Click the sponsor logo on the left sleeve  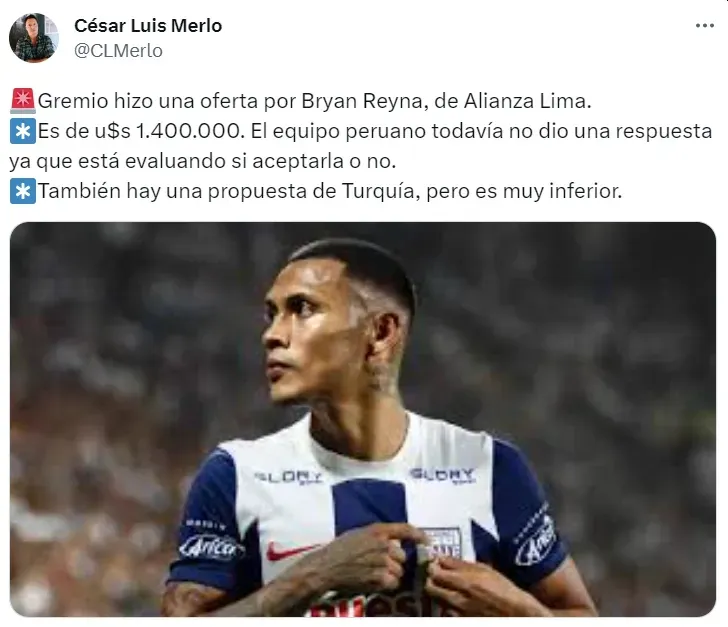(x=211, y=548)
